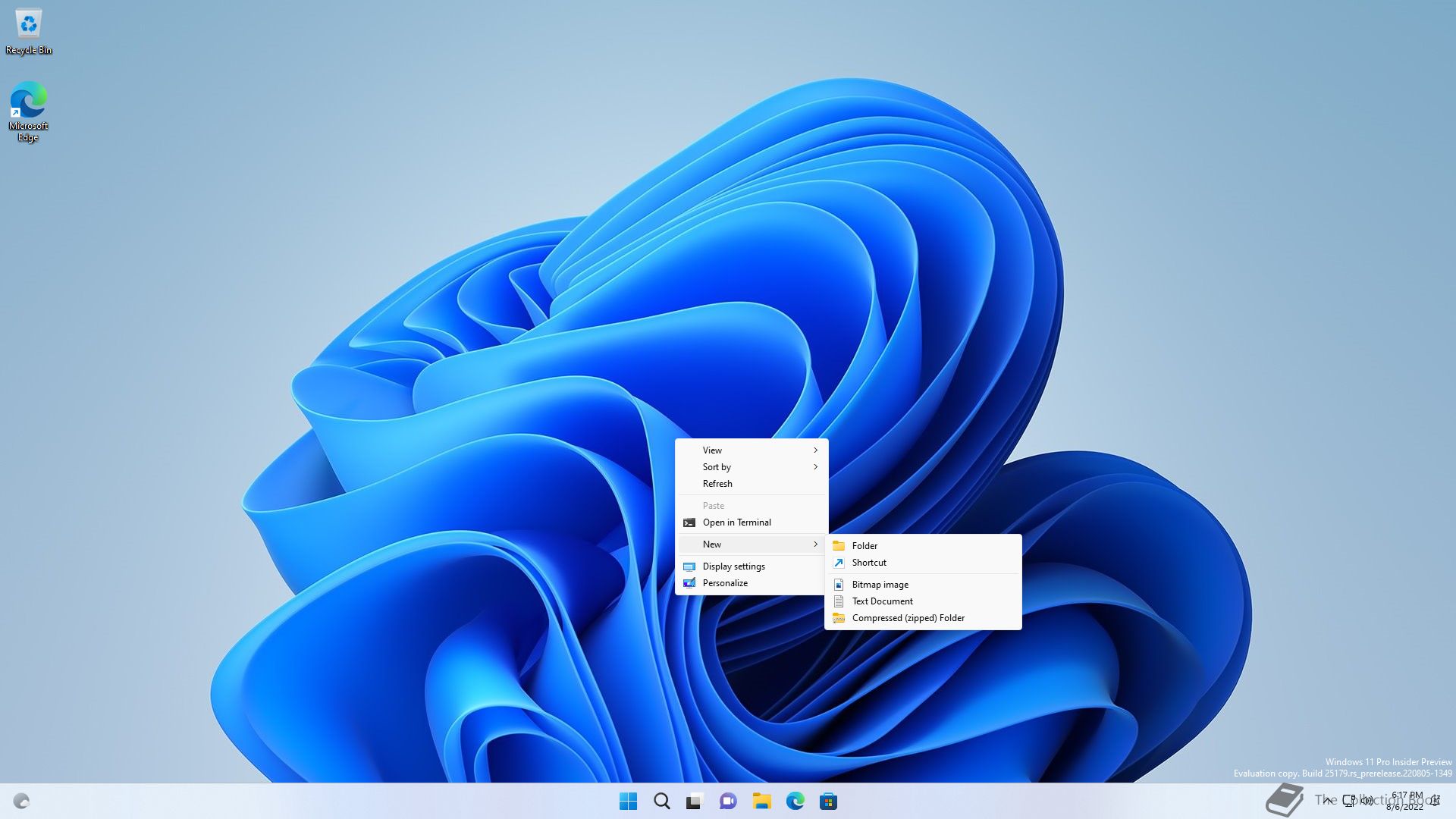Click the arrow next to New
The image size is (1456, 819).
816,544
